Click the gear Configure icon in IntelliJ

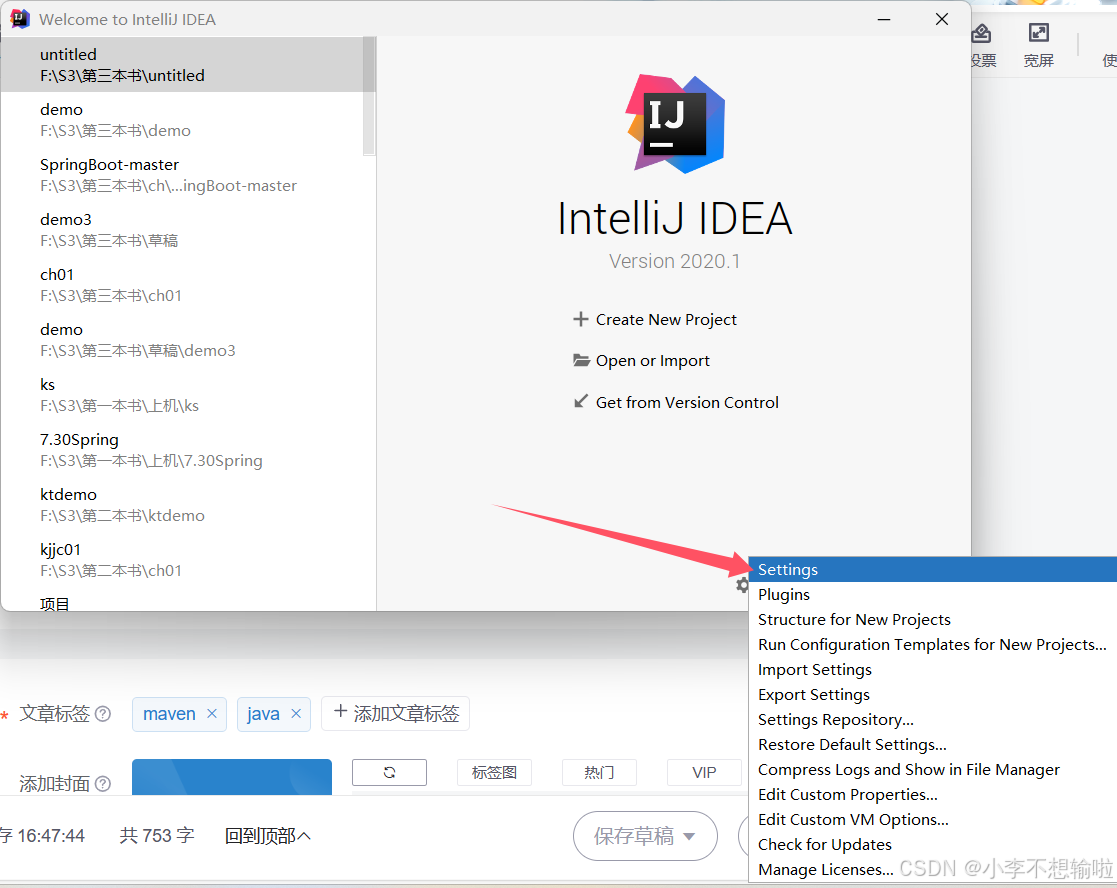[742, 585]
